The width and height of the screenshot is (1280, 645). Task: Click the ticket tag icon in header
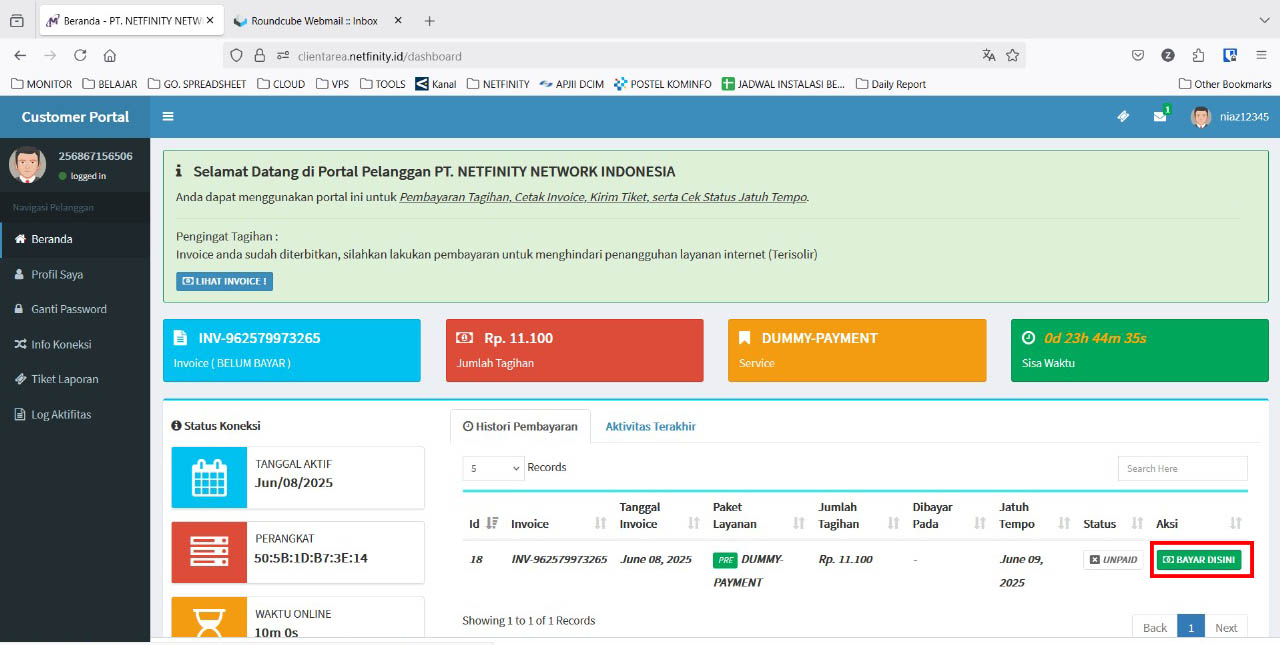pyautogui.click(x=1123, y=117)
